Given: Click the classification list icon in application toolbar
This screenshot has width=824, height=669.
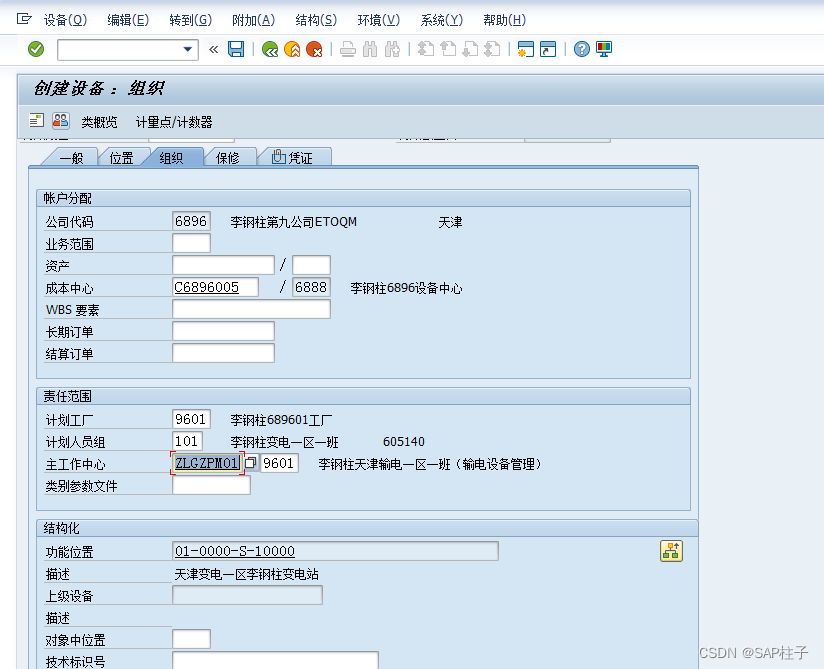Looking at the screenshot, I should pos(36,121).
